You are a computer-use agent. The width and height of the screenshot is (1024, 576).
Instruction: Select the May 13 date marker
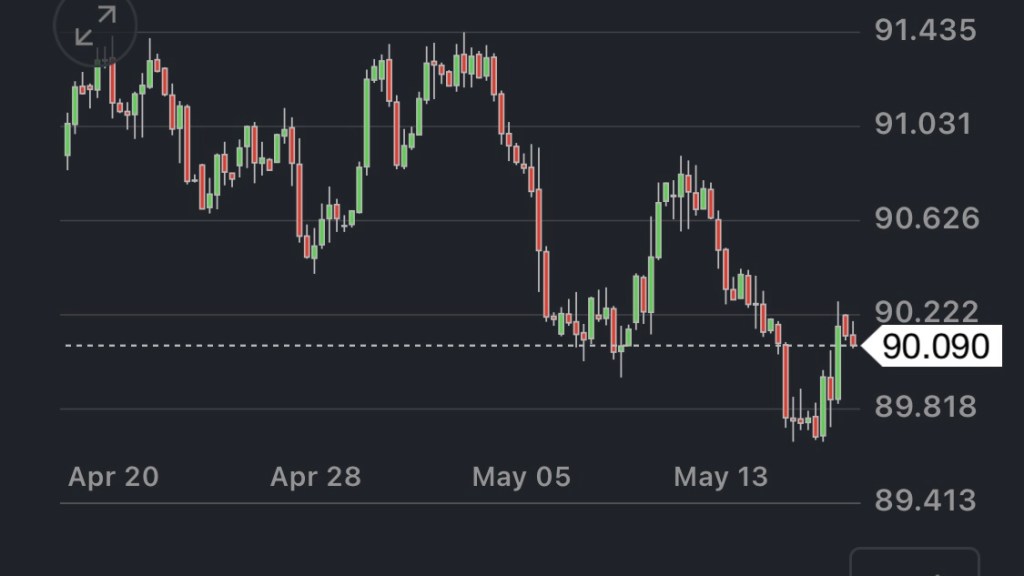[721, 477]
